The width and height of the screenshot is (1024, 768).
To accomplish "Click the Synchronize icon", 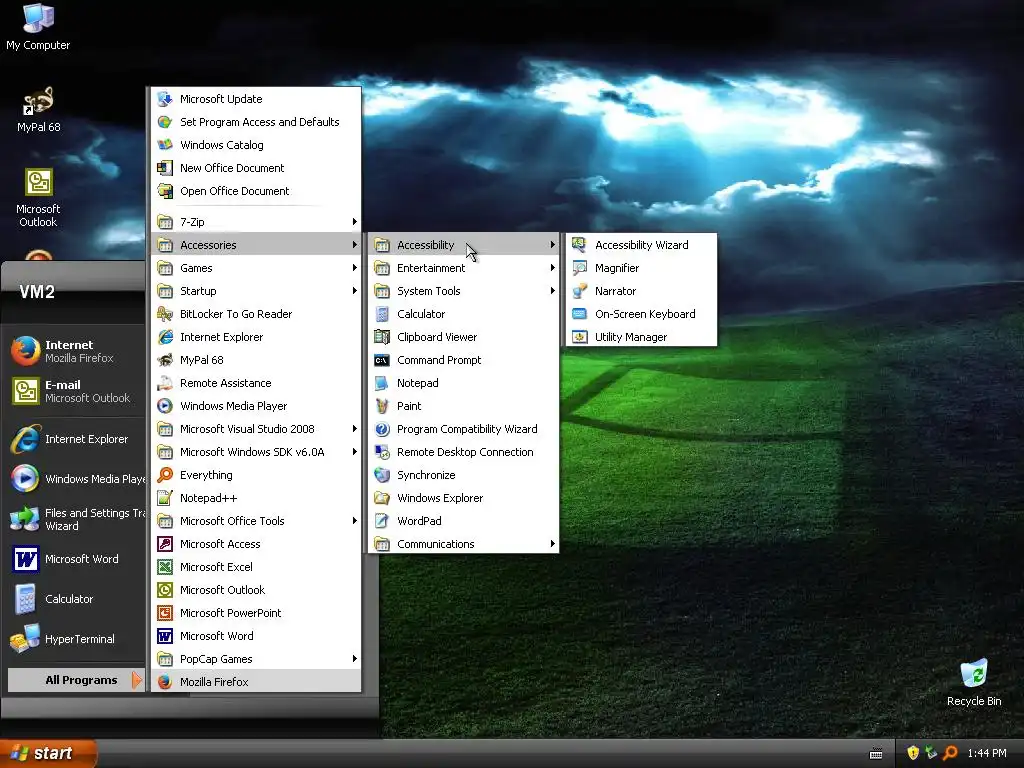I will [382, 475].
